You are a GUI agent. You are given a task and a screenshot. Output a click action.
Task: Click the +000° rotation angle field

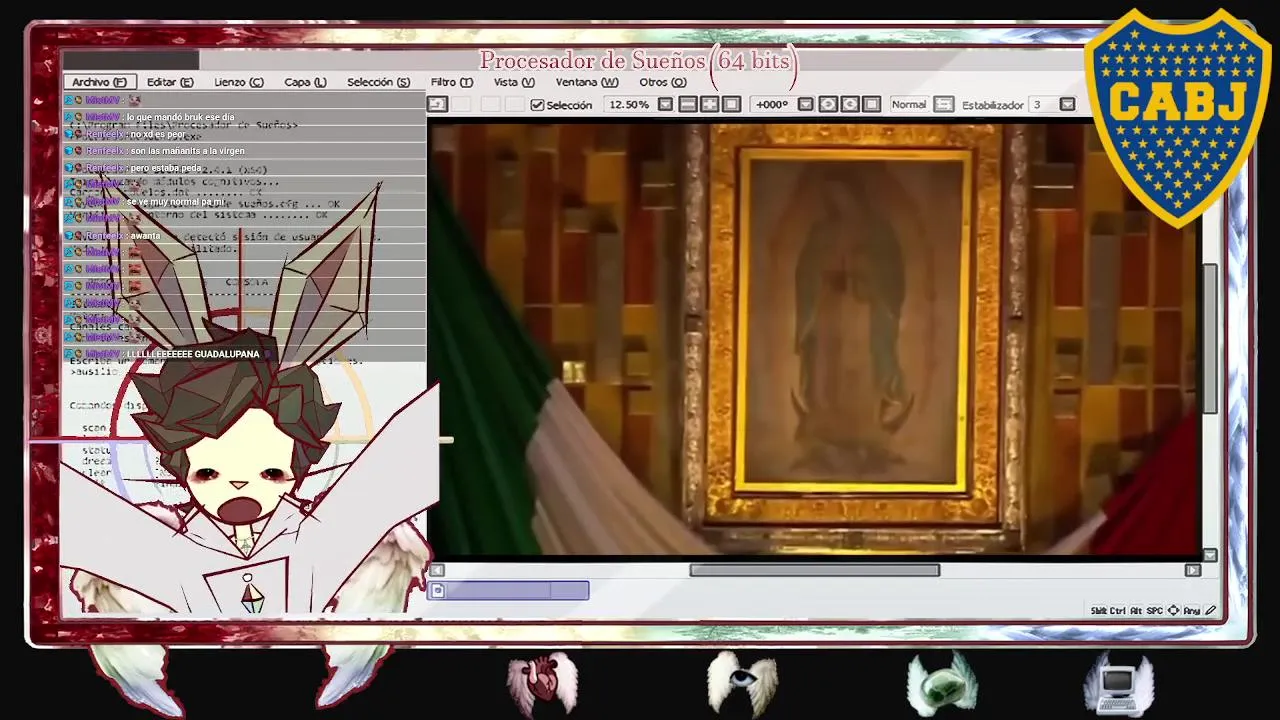pyautogui.click(x=773, y=104)
